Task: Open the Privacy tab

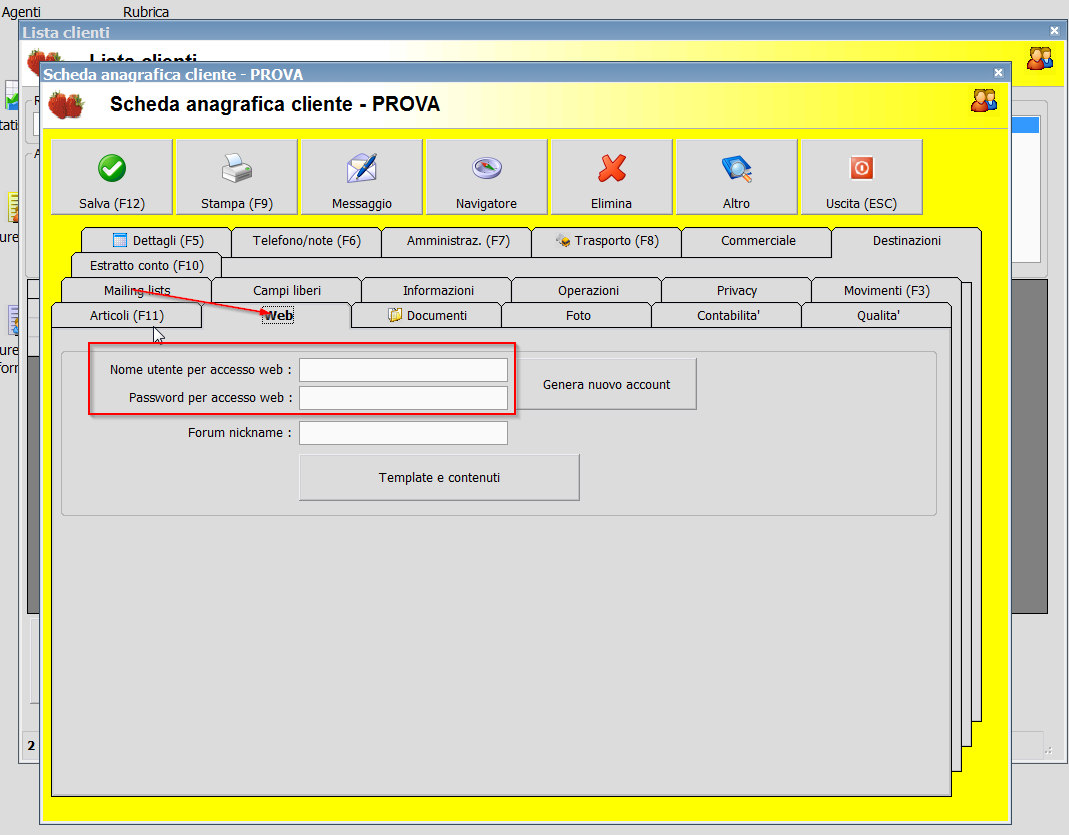Action: [736, 290]
